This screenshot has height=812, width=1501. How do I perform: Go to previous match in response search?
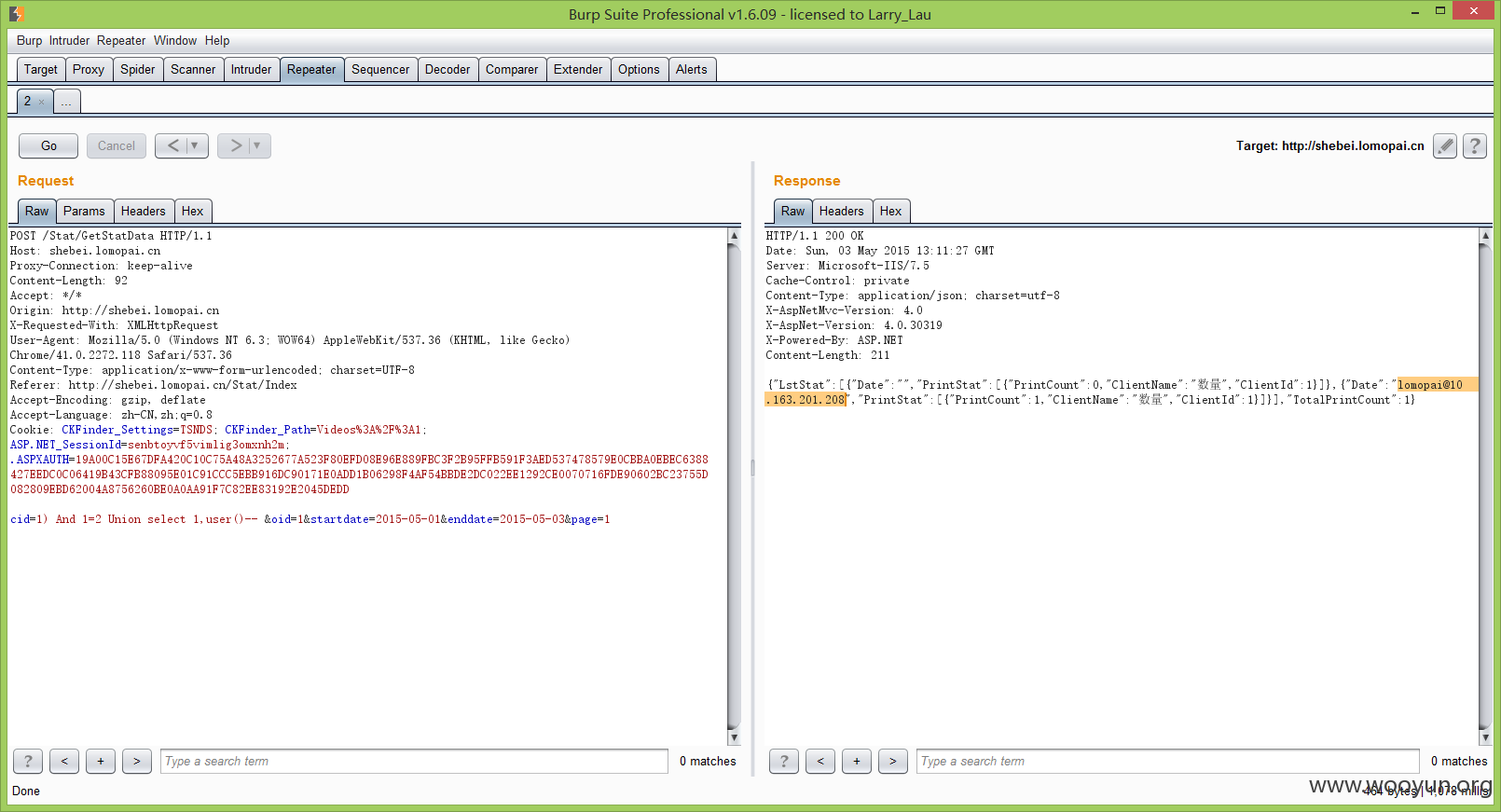pos(820,762)
